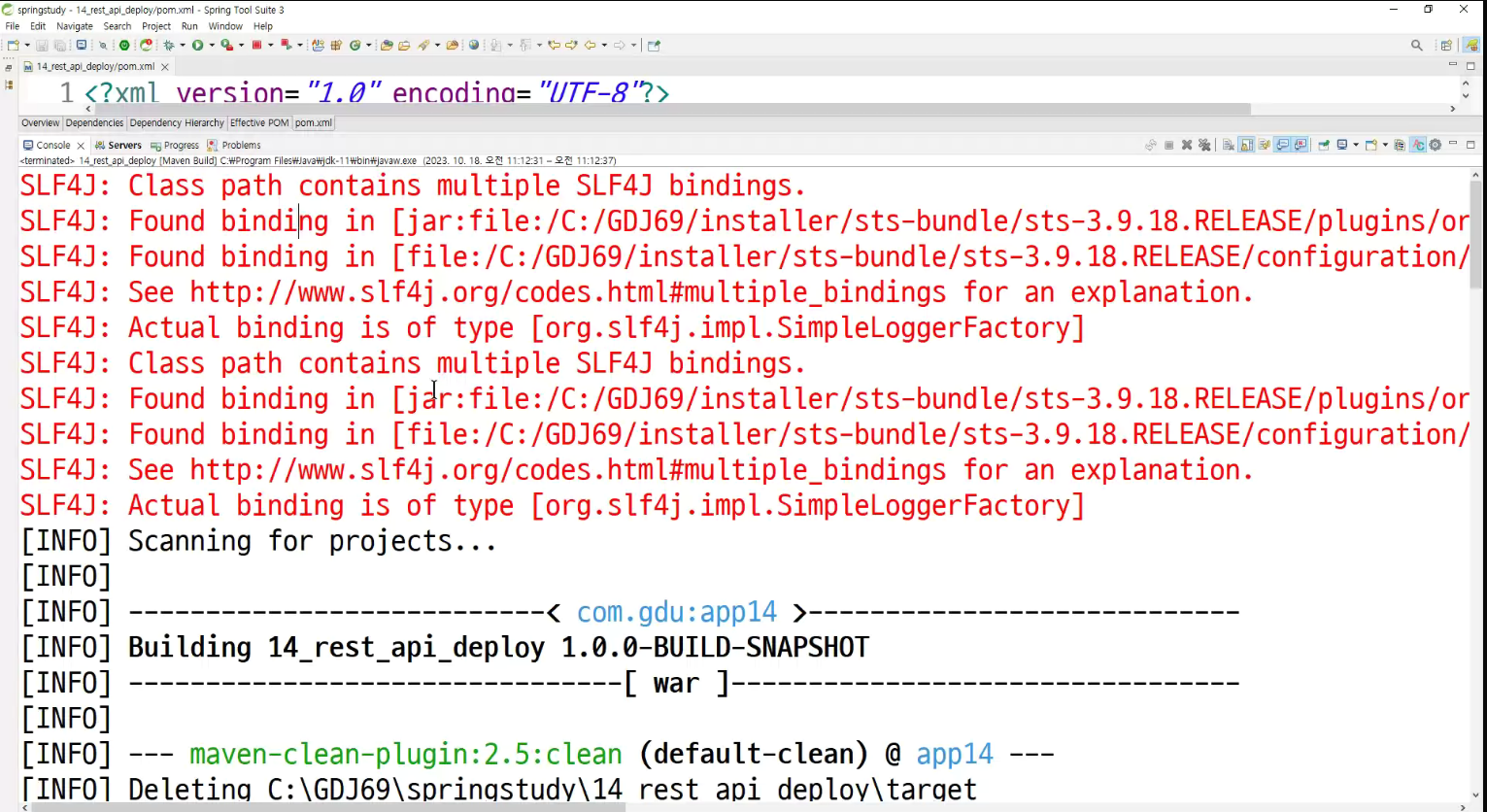Click the Save toolbar icon
The height and width of the screenshot is (812, 1487).
point(42,45)
